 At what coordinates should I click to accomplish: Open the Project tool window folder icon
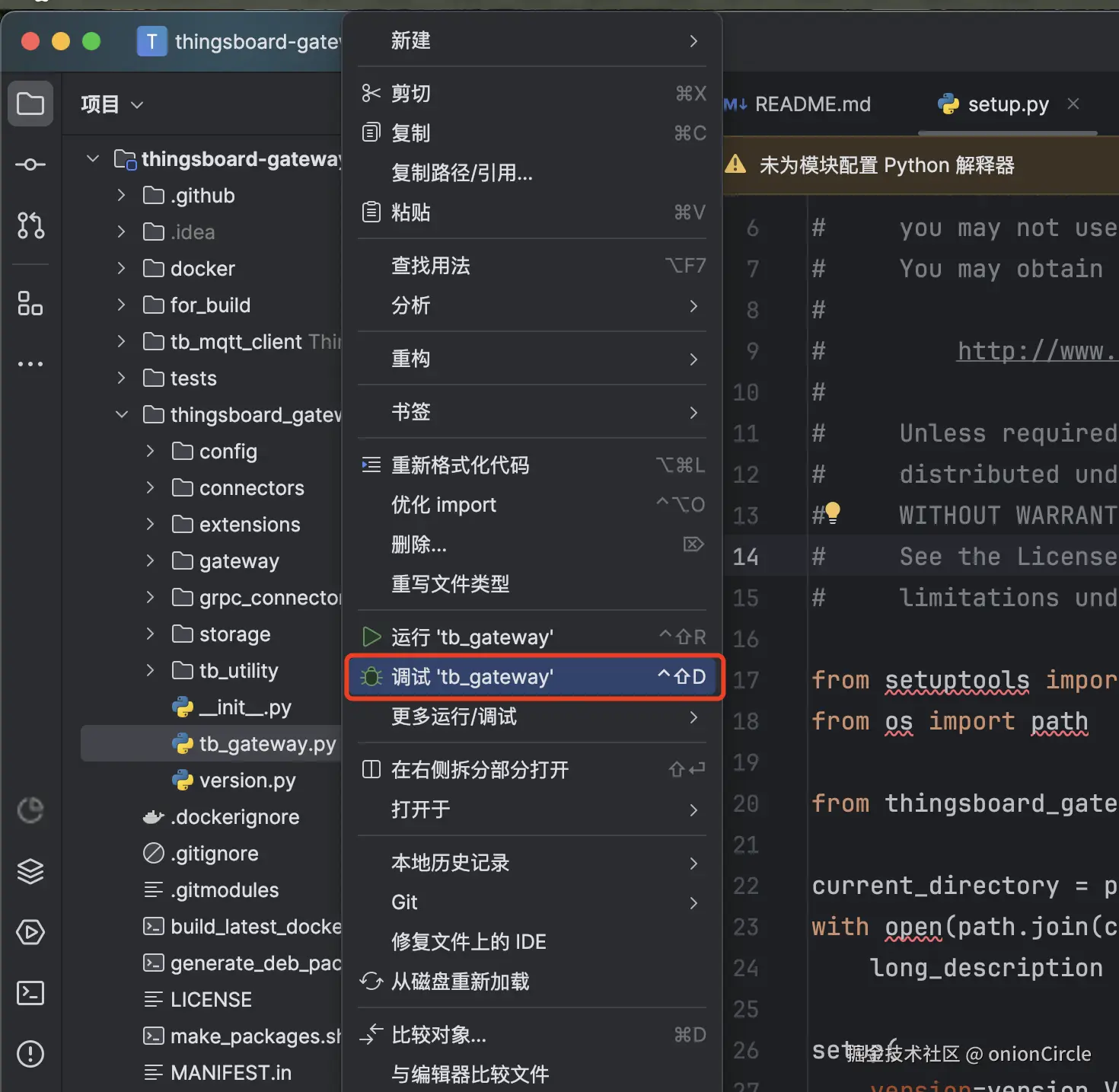(x=30, y=104)
